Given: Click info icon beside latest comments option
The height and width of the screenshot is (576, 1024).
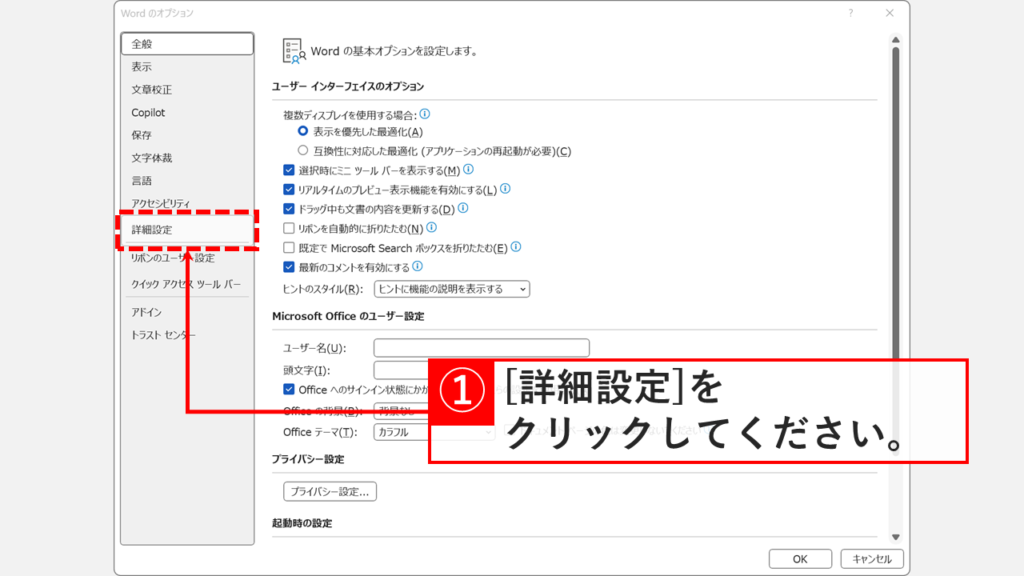Looking at the screenshot, I should pyautogui.click(x=417, y=264).
